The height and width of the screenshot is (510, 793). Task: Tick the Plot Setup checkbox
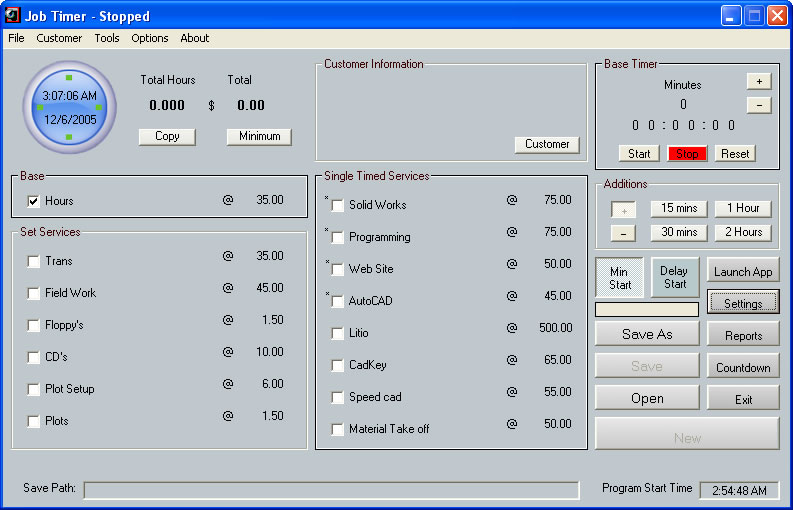[33, 390]
